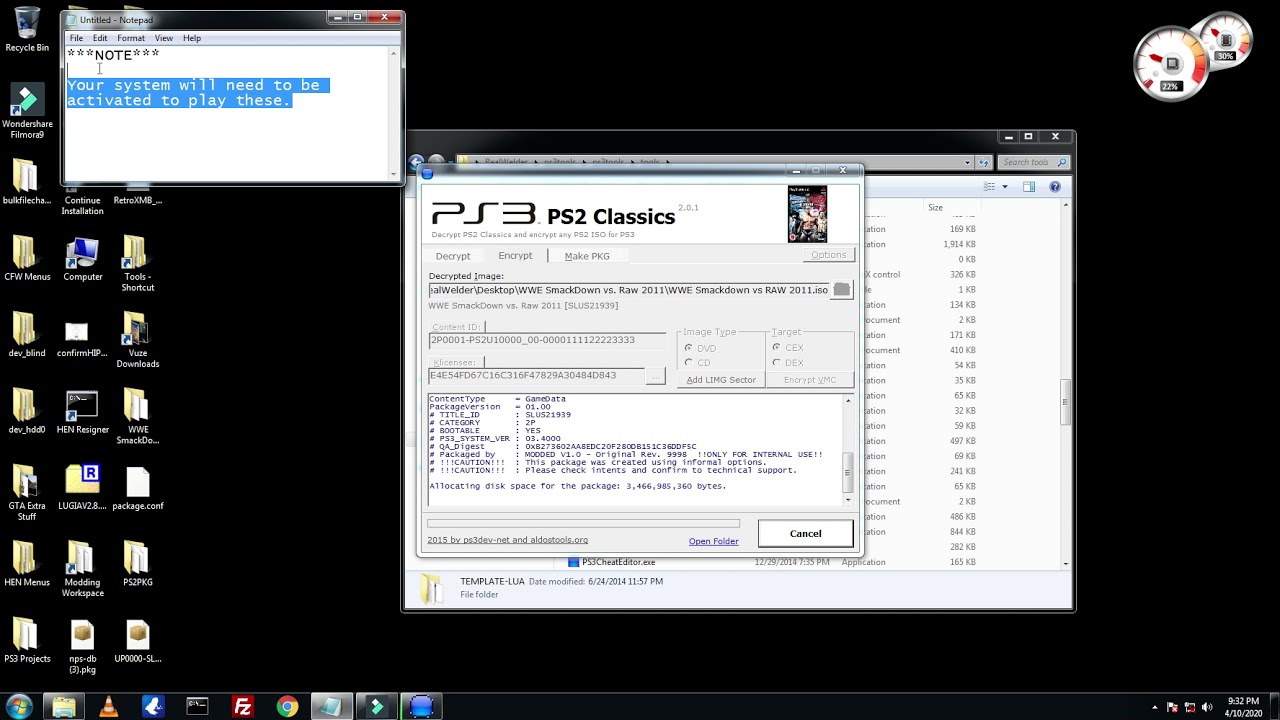The width and height of the screenshot is (1280, 720).
Task: Browse for decrypted image folder icon
Action: 841,290
